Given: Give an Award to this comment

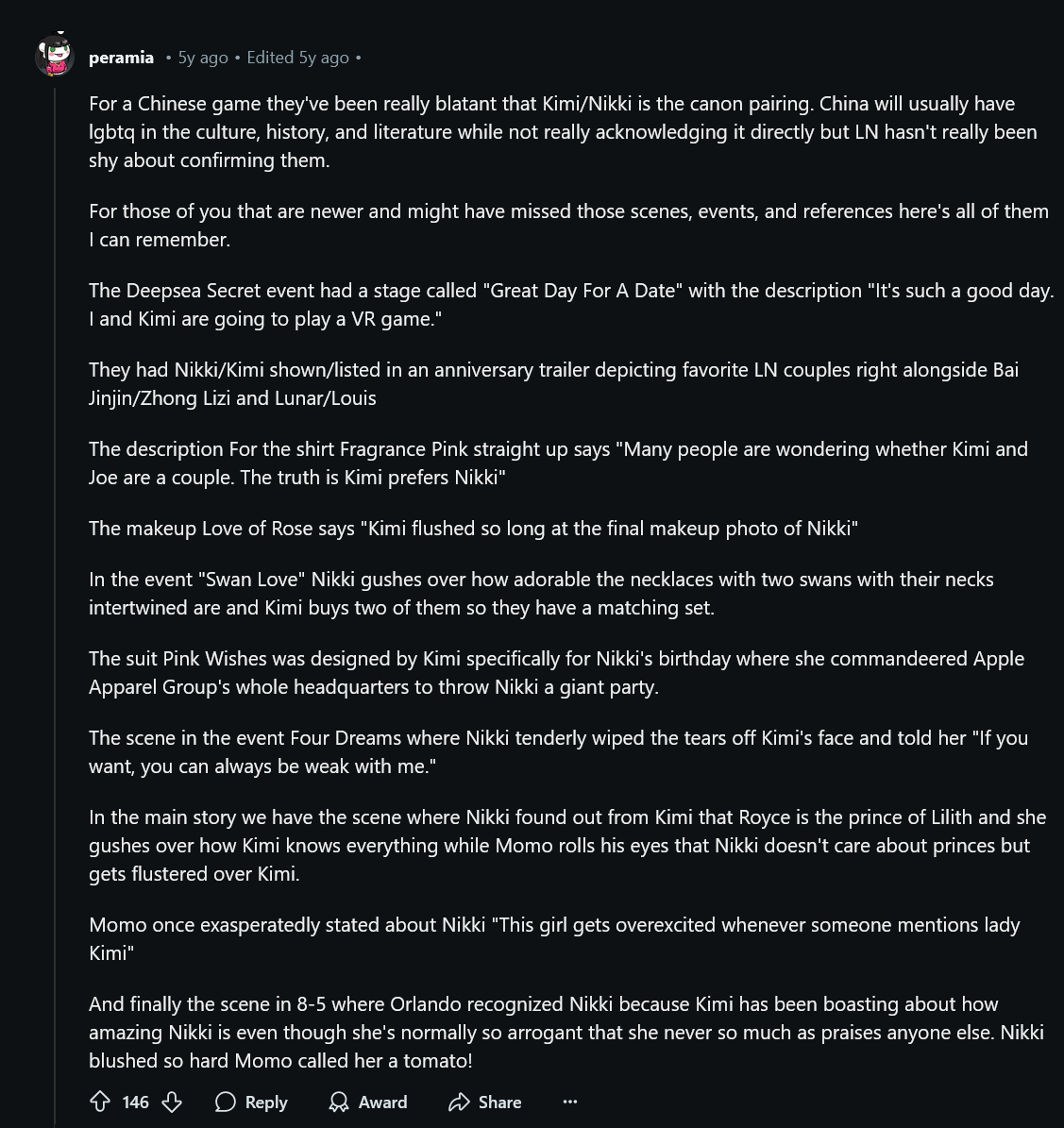Looking at the screenshot, I should pos(368,1102).
